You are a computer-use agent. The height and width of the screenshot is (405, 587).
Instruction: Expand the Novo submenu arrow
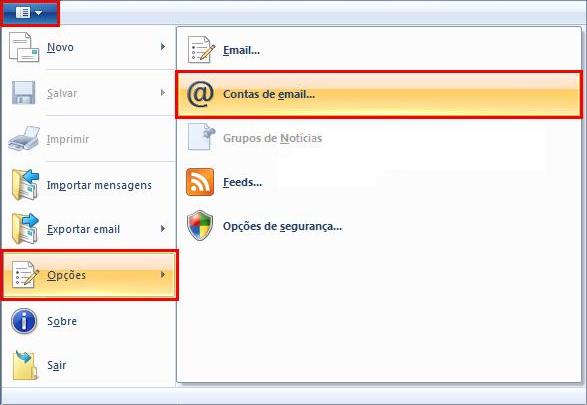163,46
